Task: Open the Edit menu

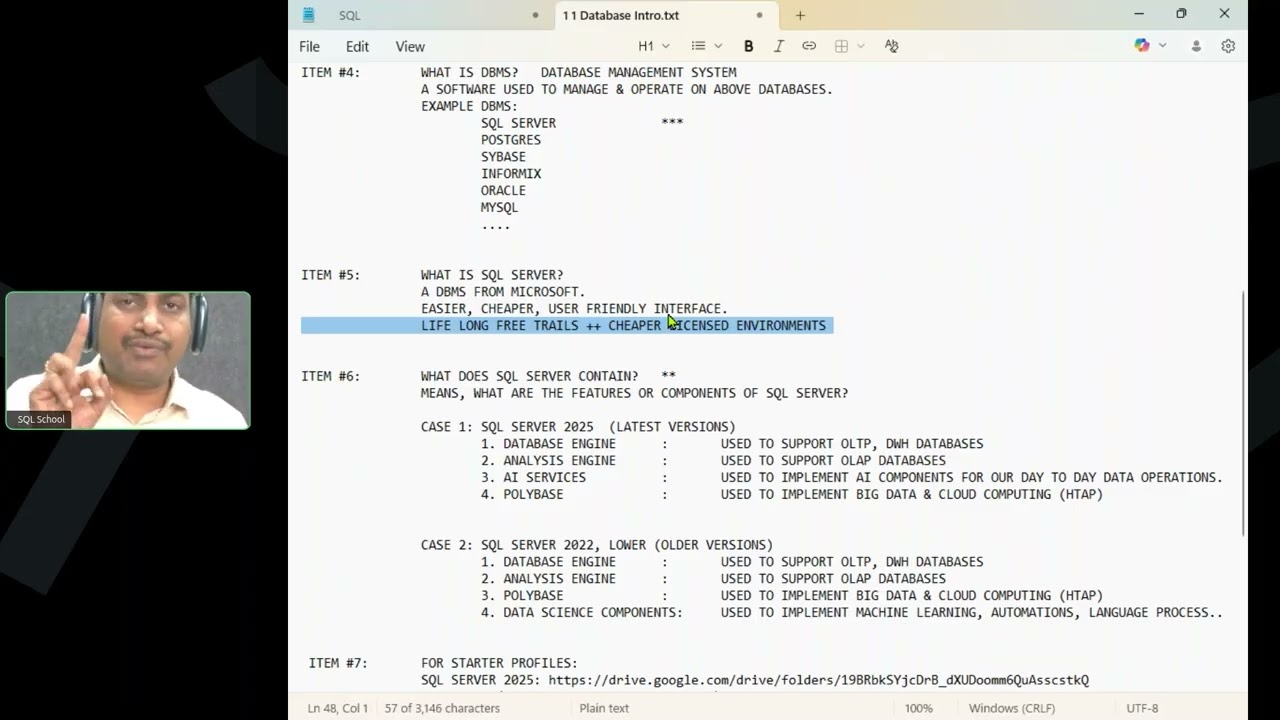Action: coord(357,46)
